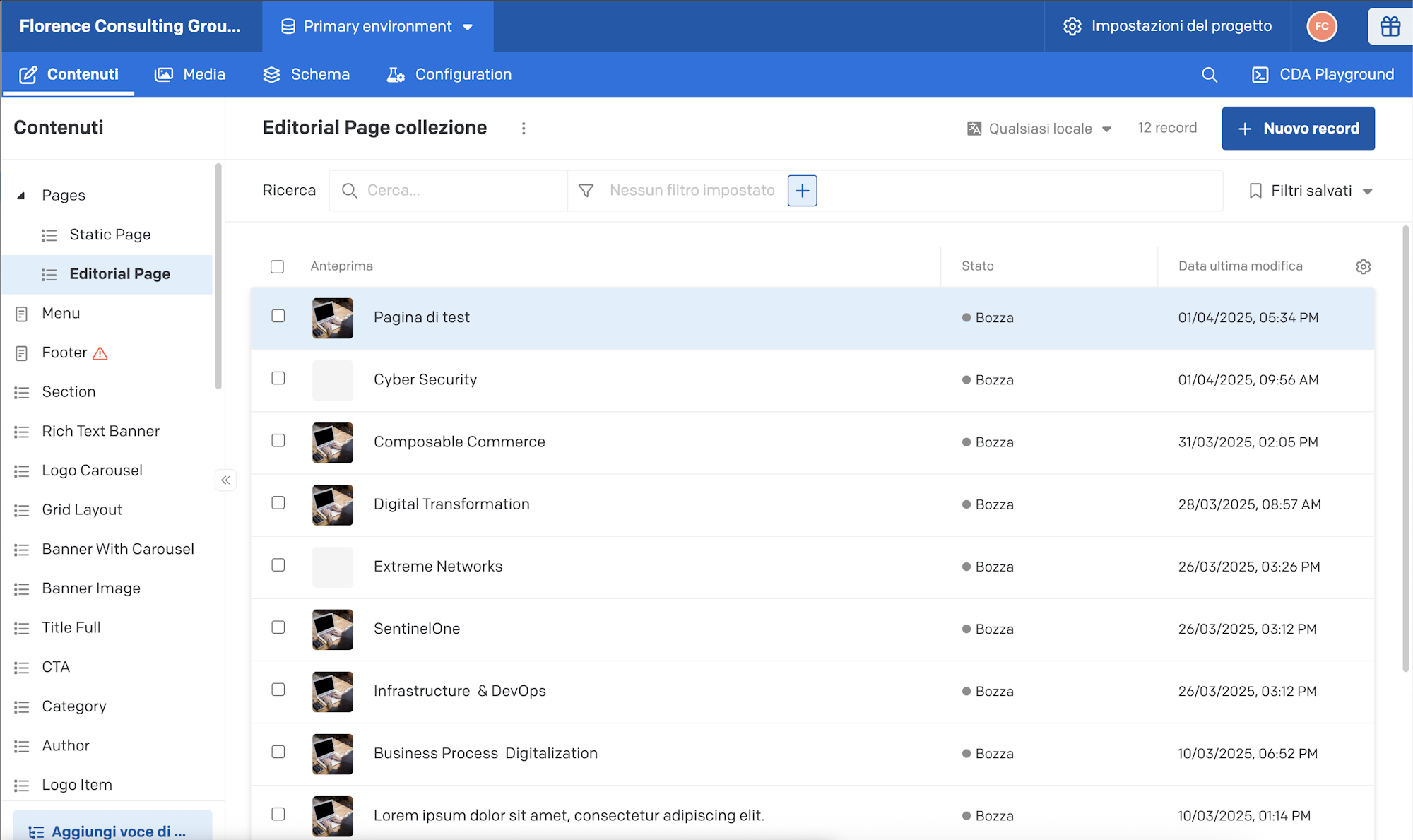Image resolution: width=1413 pixels, height=840 pixels.
Task: Click the list icon beside Author
Action: (x=22, y=746)
